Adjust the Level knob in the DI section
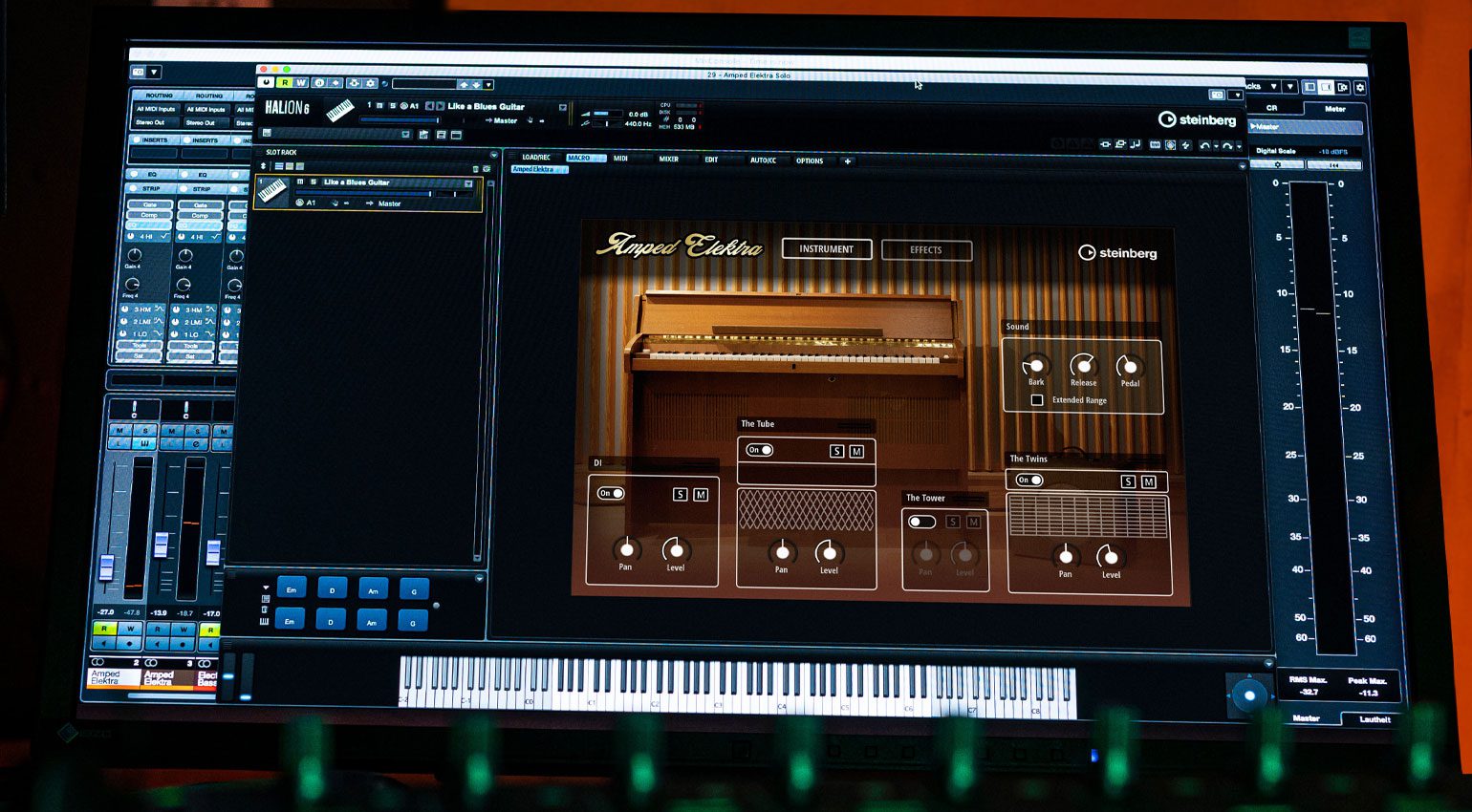This screenshot has height=812, width=1472. (x=676, y=552)
